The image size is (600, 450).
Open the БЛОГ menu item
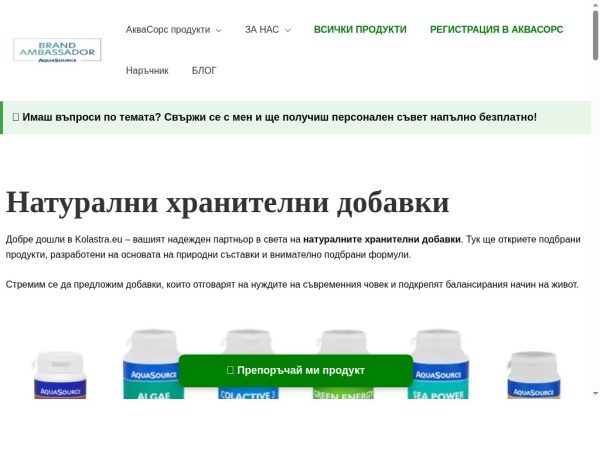pos(204,71)
